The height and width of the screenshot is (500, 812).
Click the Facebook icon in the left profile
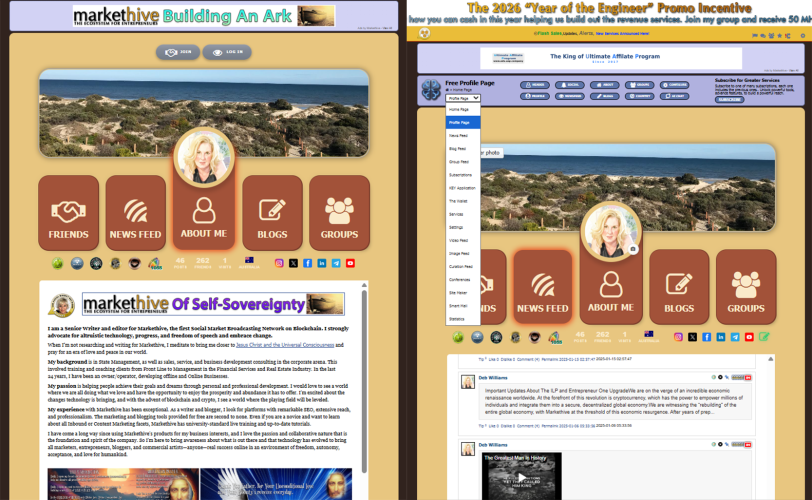point(308,263)
